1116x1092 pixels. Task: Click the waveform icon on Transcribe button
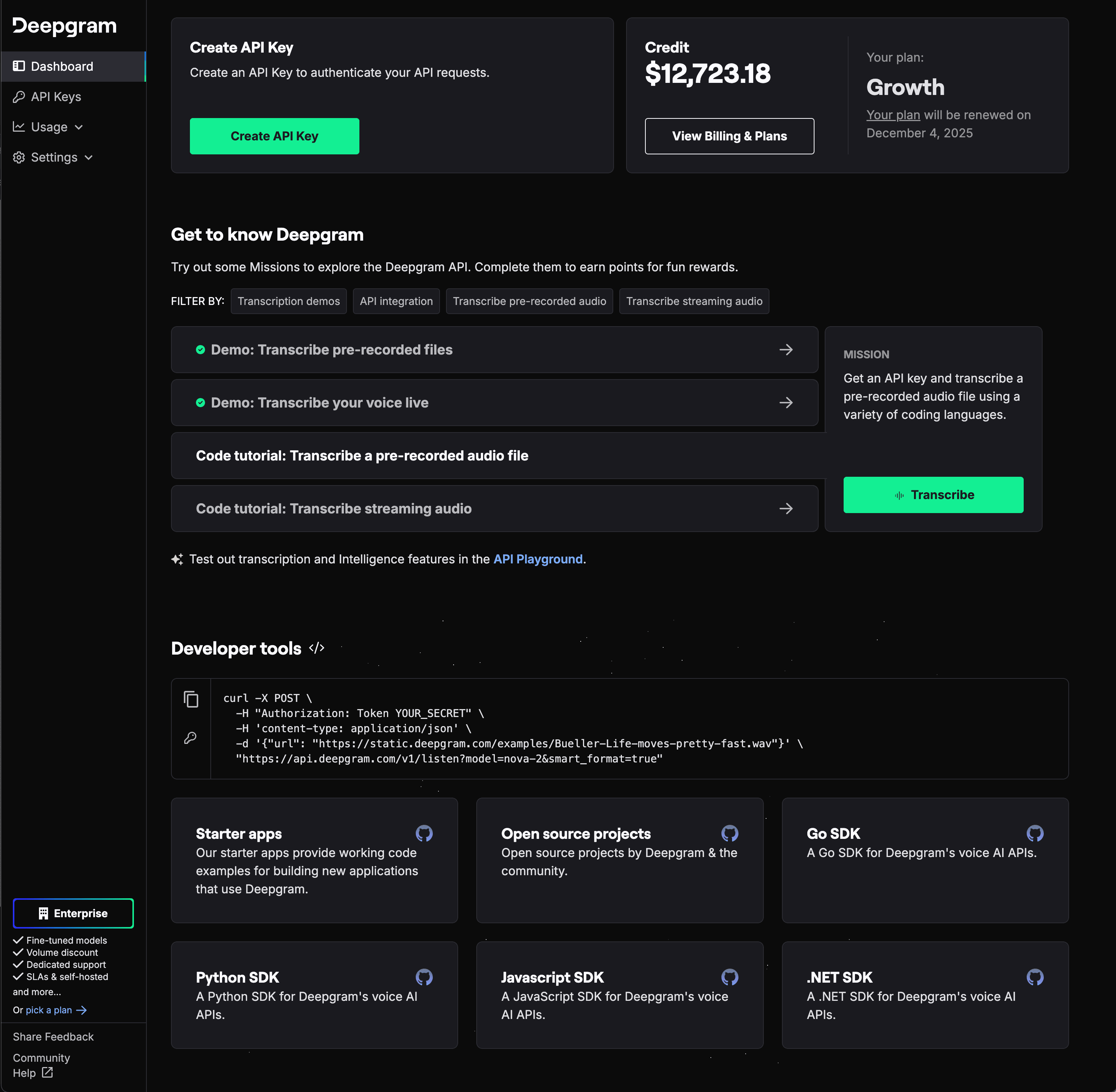click(x=899, y=495)
